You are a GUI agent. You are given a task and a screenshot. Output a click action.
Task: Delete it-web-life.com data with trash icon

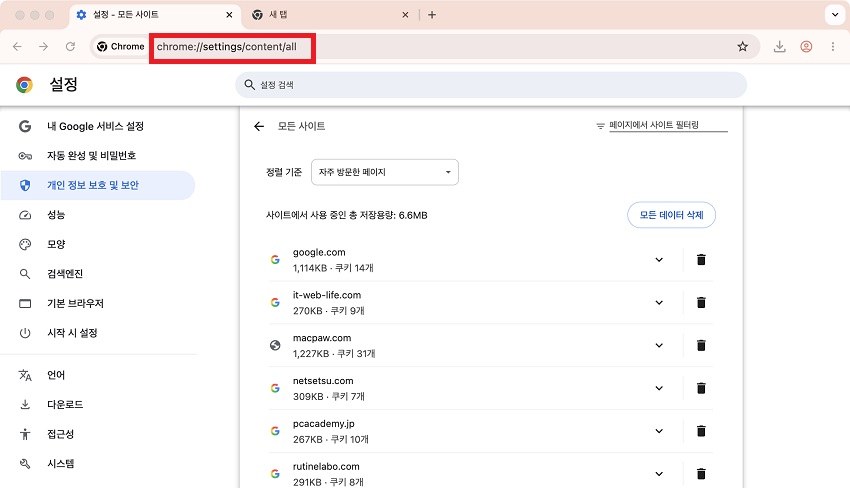click(x=701, y=303)
